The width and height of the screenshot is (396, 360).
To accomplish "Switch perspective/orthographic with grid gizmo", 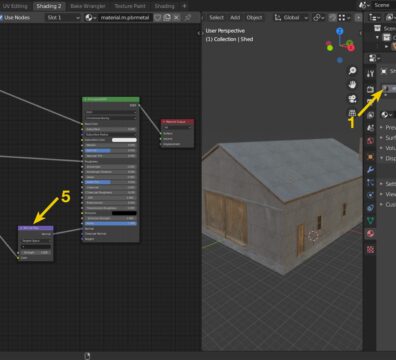I will click(x=352, y=113).
